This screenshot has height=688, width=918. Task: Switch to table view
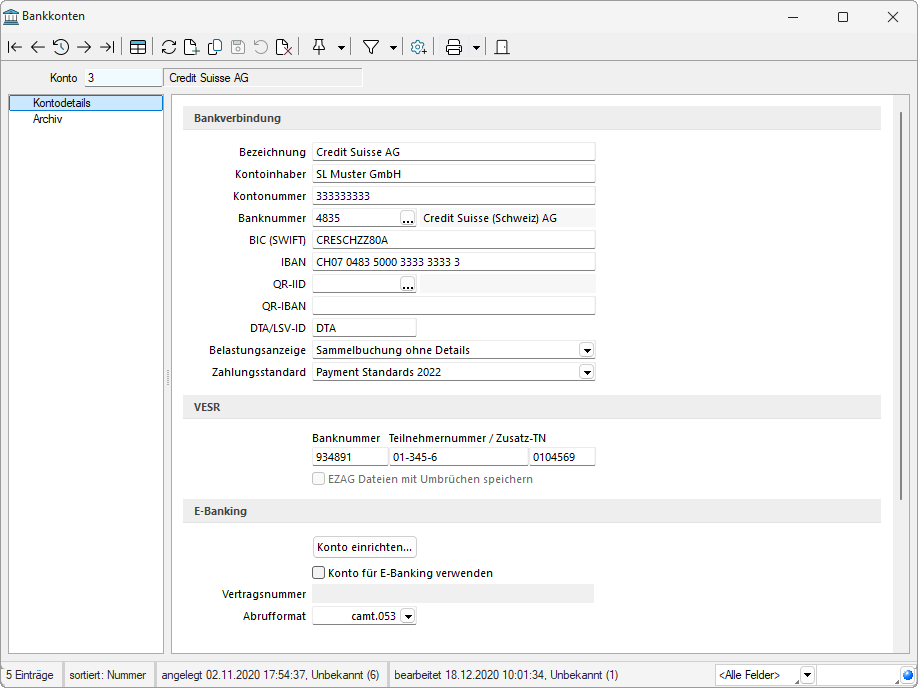coord(138,47)
